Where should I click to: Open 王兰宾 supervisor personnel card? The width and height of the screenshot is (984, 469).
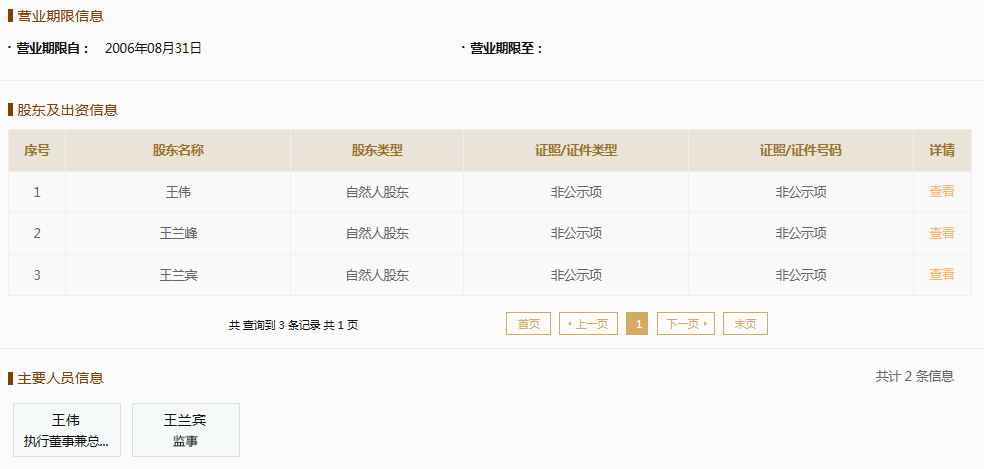186,430
